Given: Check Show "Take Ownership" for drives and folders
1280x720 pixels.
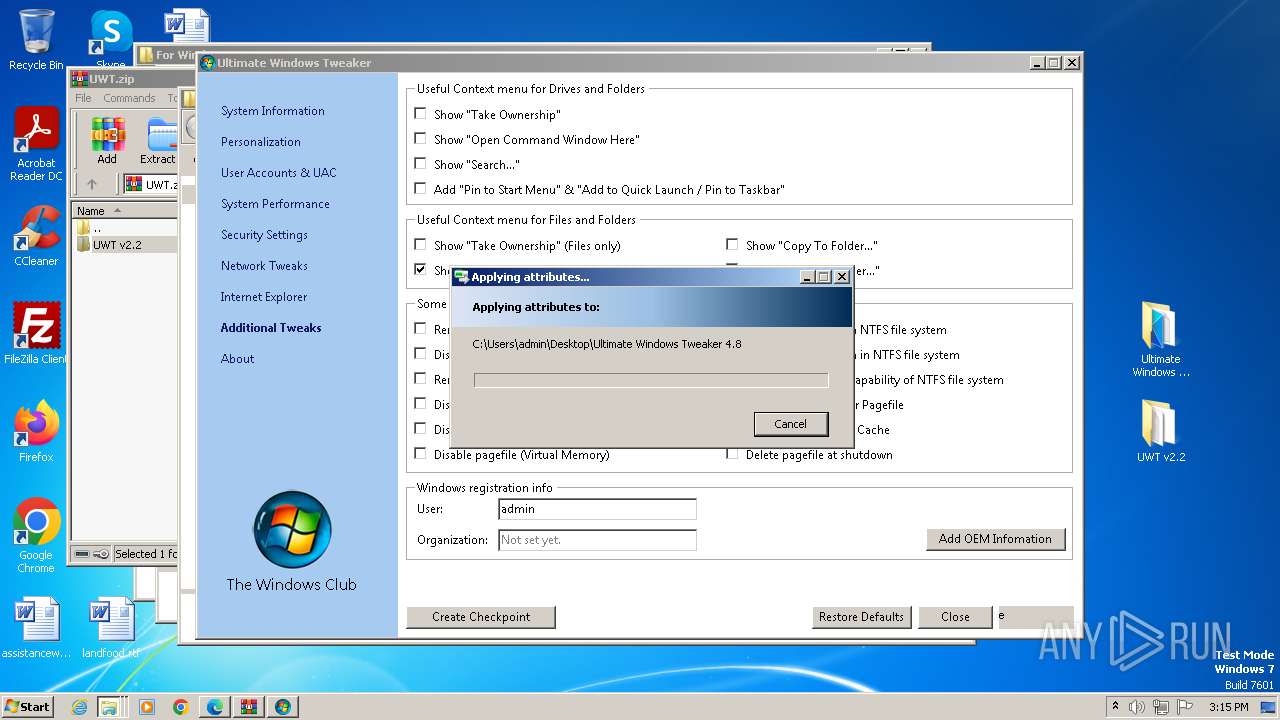Looking at the screenshot, I should click(420, 114).
